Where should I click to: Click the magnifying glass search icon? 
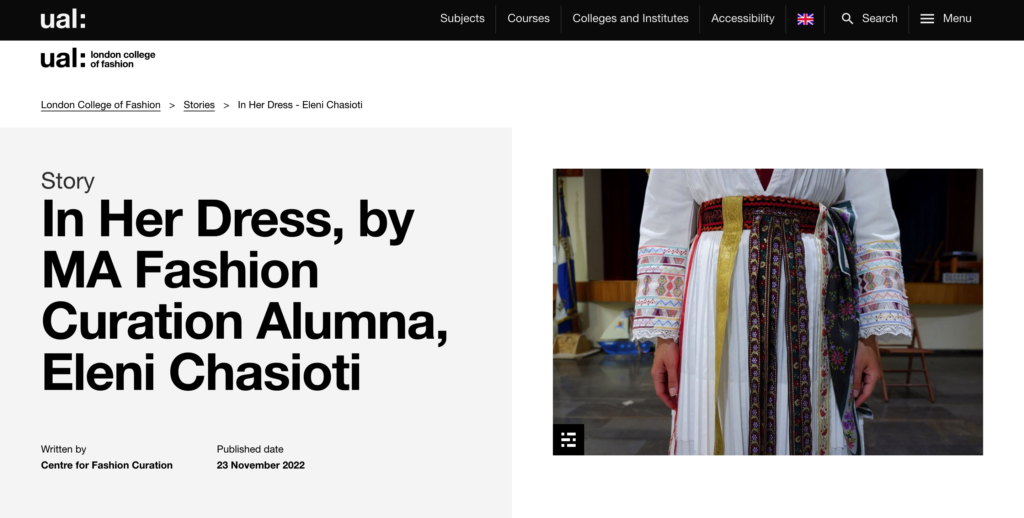tap(847, 19)
